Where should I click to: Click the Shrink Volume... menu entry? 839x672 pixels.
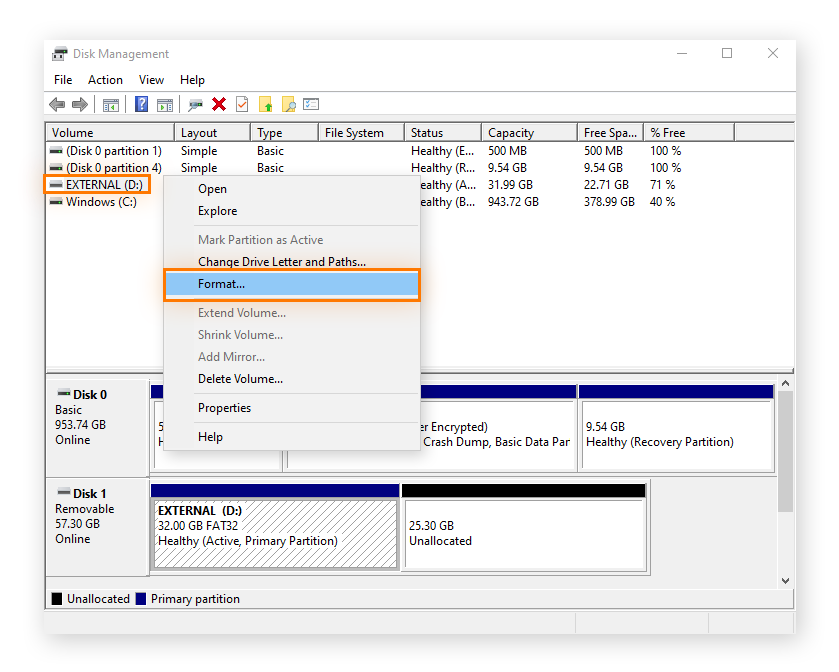292,335
